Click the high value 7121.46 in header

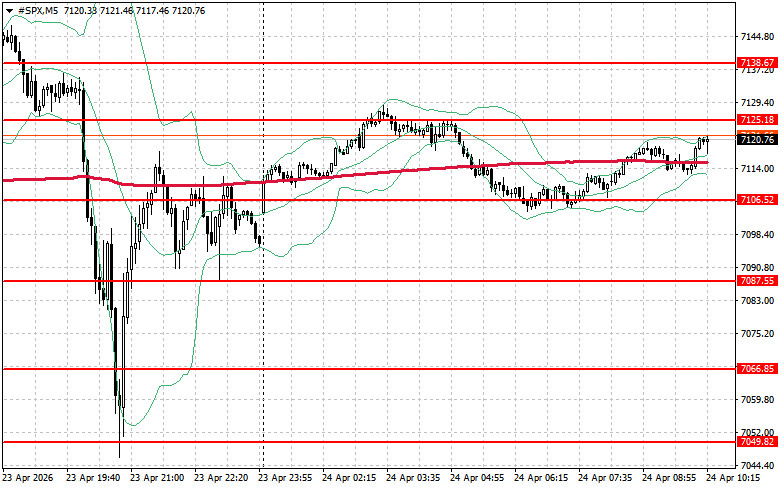[117, 11]
